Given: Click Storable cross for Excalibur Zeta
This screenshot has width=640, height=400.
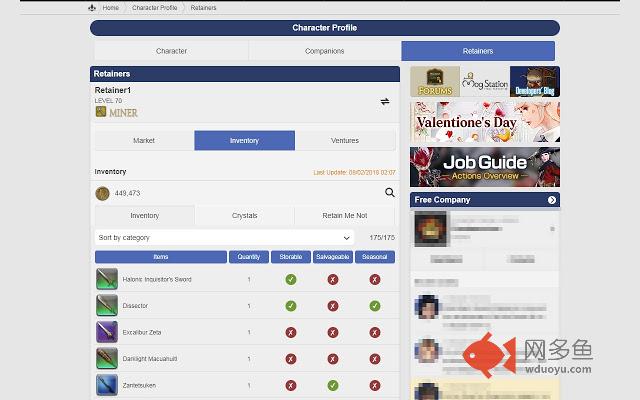Looking at the screenshot, I should [x=291, y=332].
